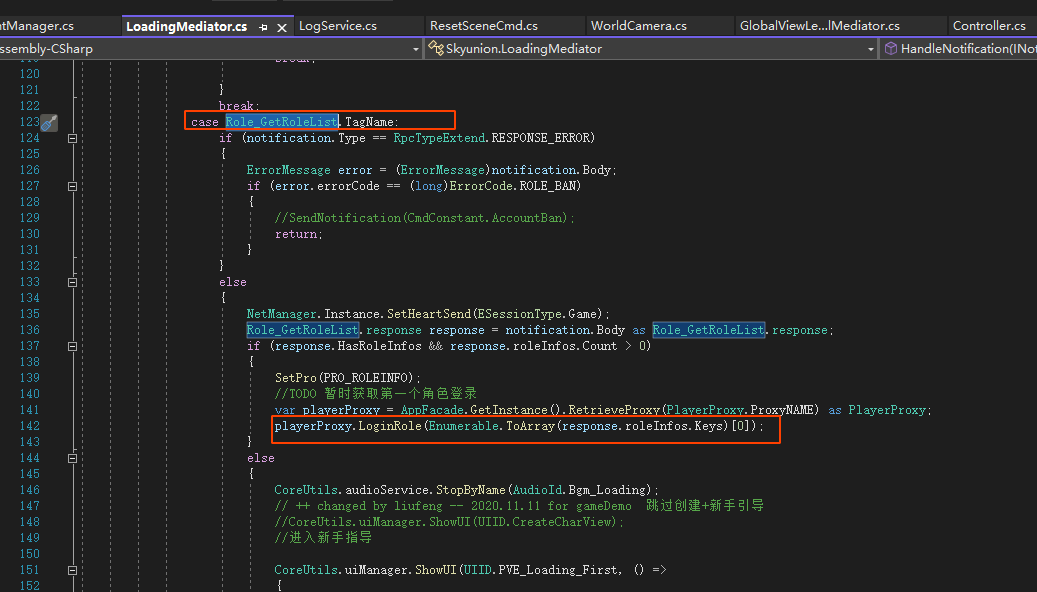Switch to the LogService.cs tab
Image resolution: width=1037 pixels, height=592 pixels.
point(337,26)
